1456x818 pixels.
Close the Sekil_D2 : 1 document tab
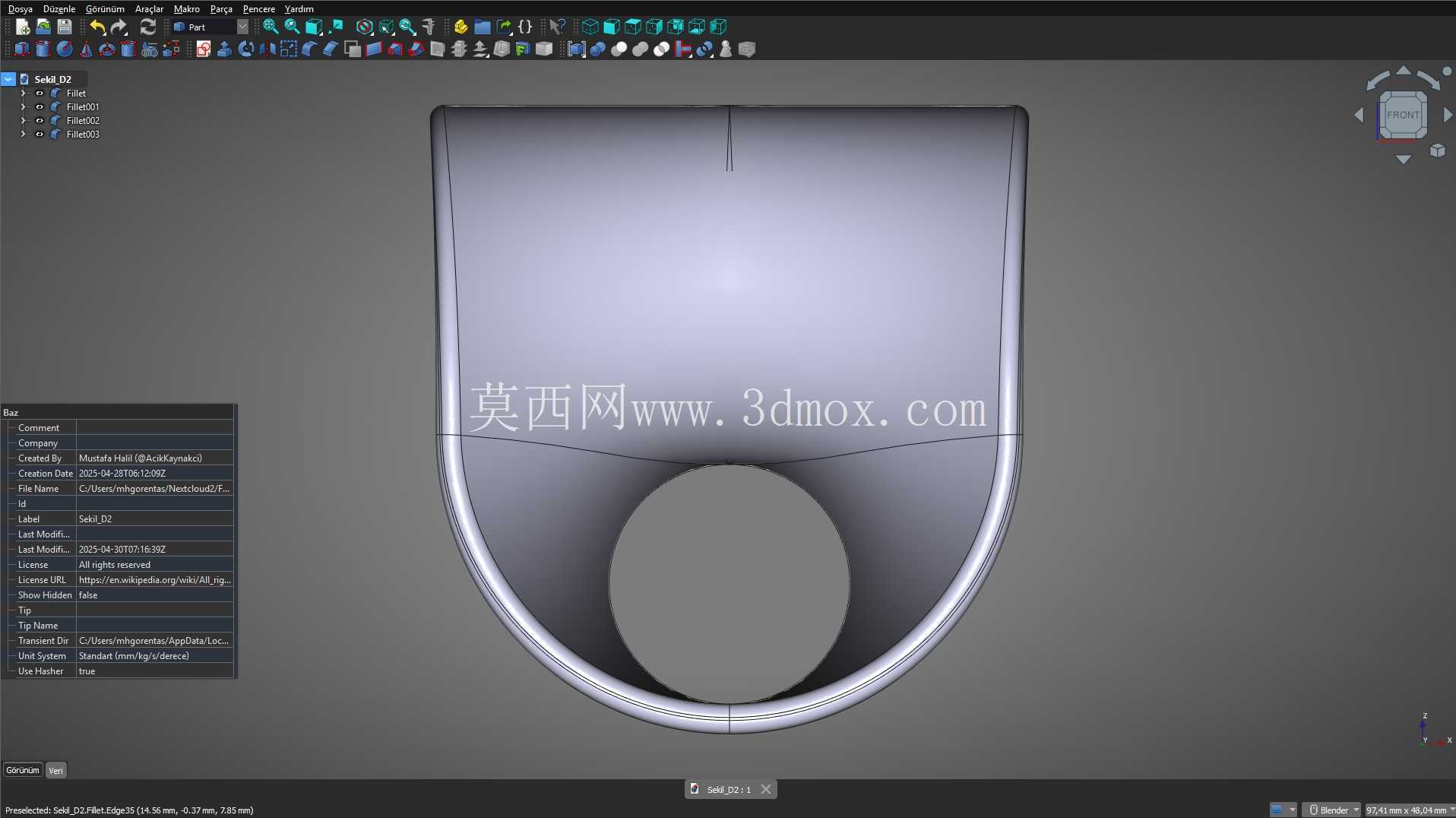(766, 789)
